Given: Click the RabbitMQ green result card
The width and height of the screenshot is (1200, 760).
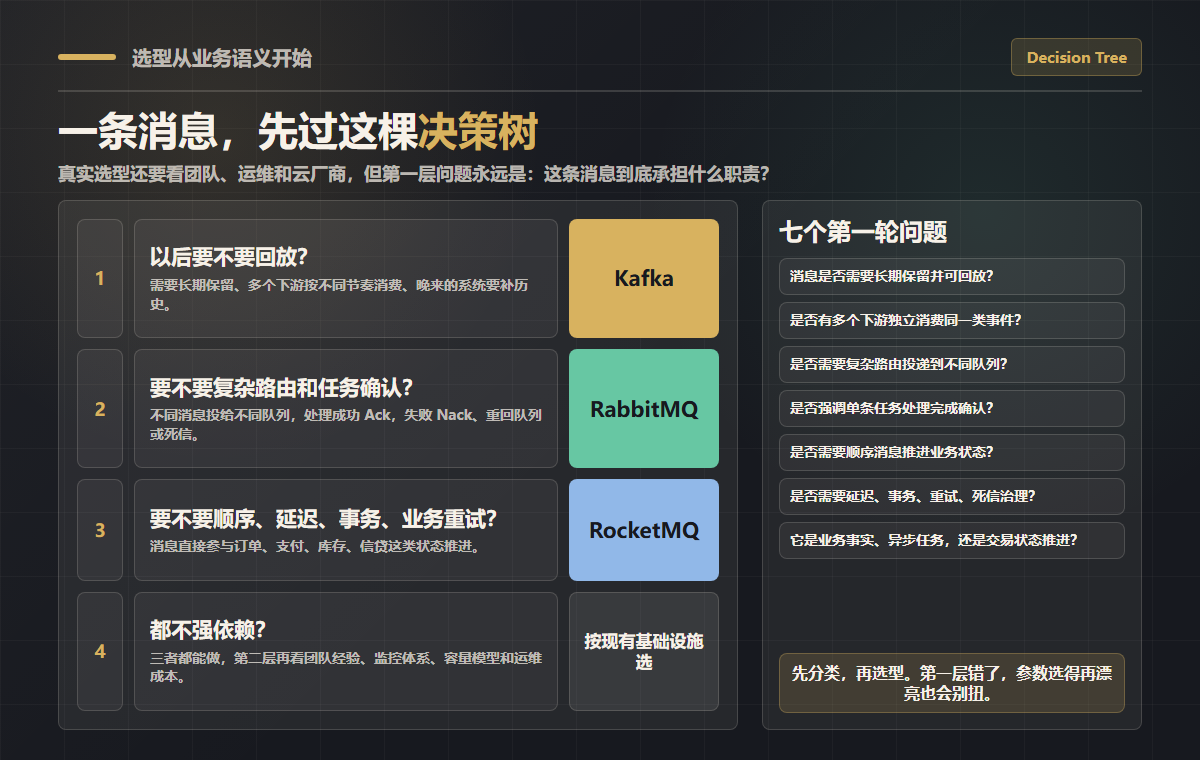Looking at the screenshot, I should [644, 408].
